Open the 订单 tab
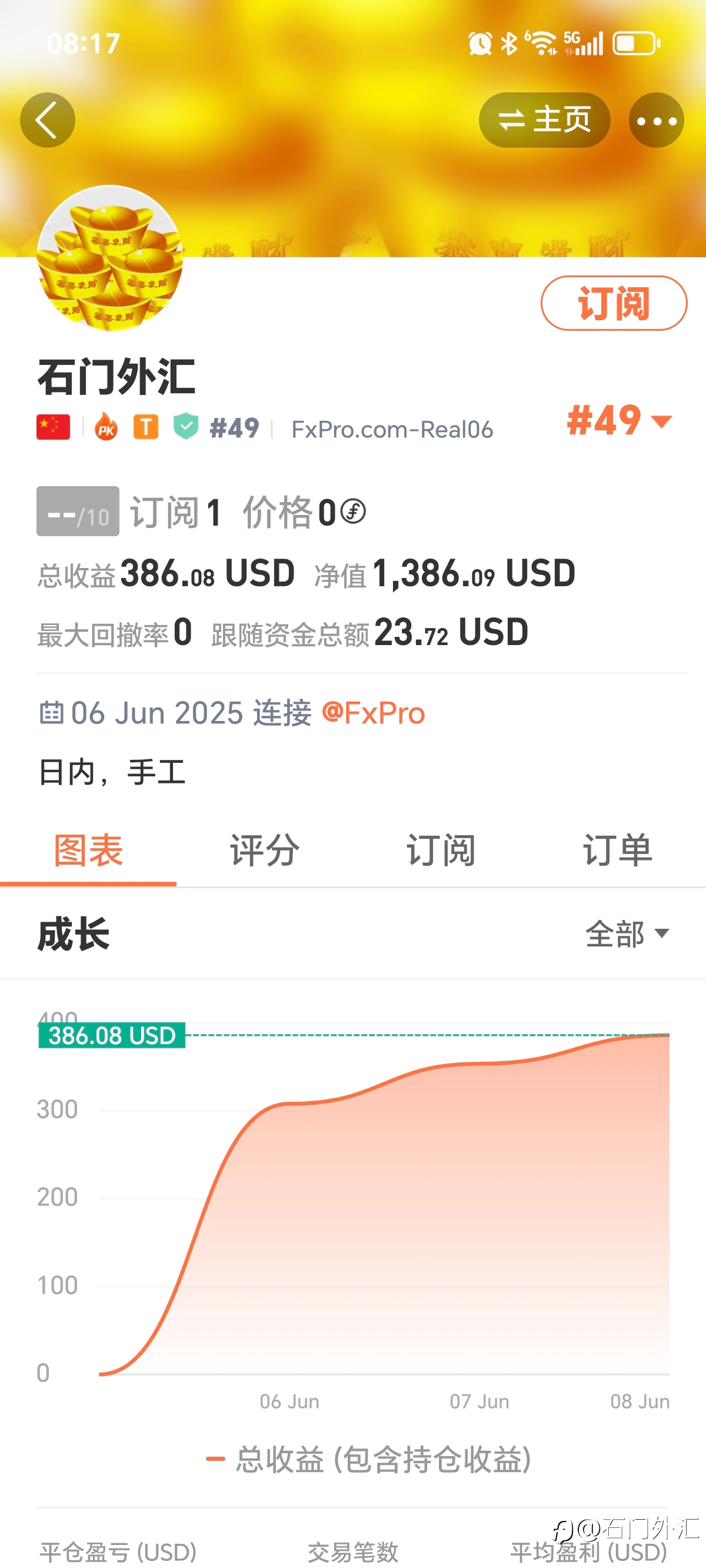This screenshot has width=706, height=1568. [x=618, y=850]
